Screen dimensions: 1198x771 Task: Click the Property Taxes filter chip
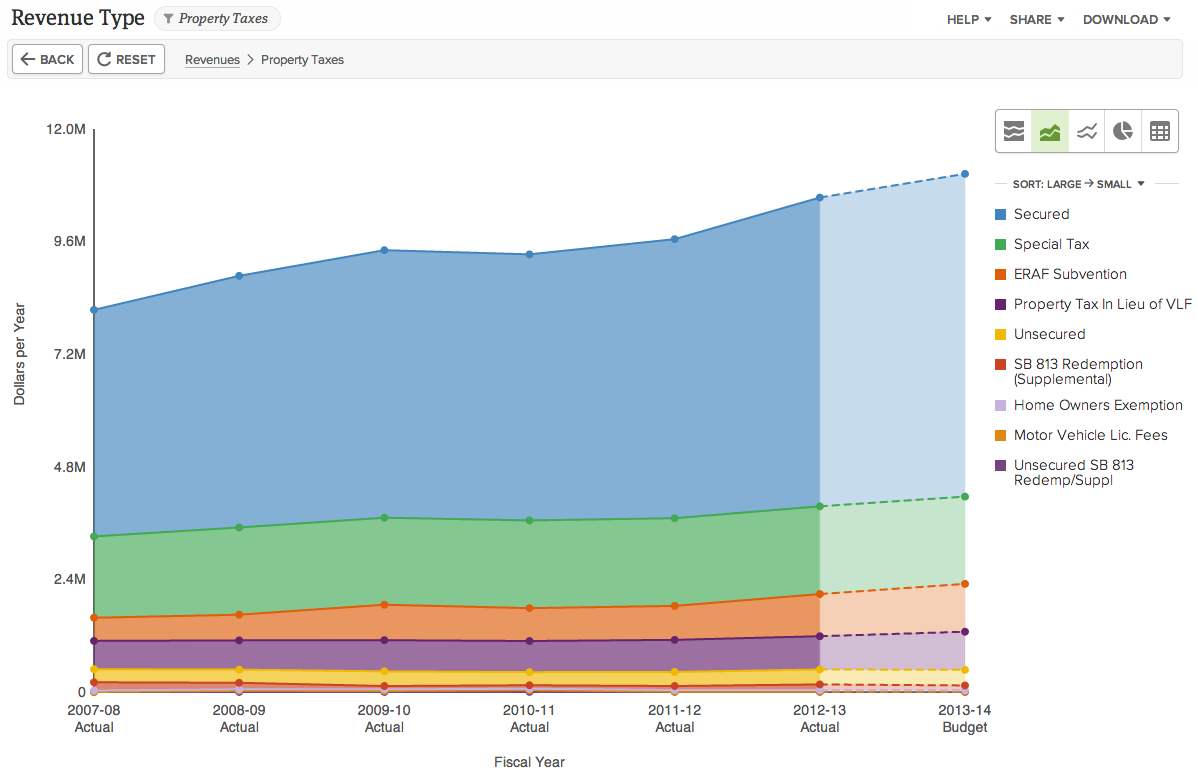[217, 18]
